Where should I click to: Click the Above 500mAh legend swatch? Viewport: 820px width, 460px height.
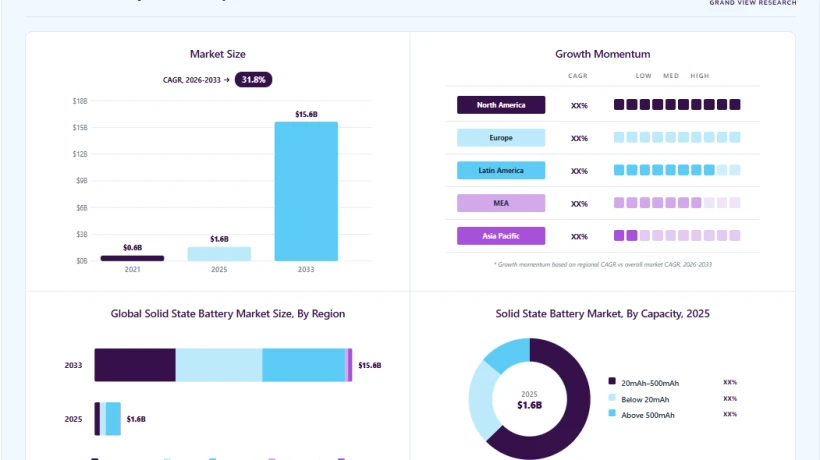(612, 413)
